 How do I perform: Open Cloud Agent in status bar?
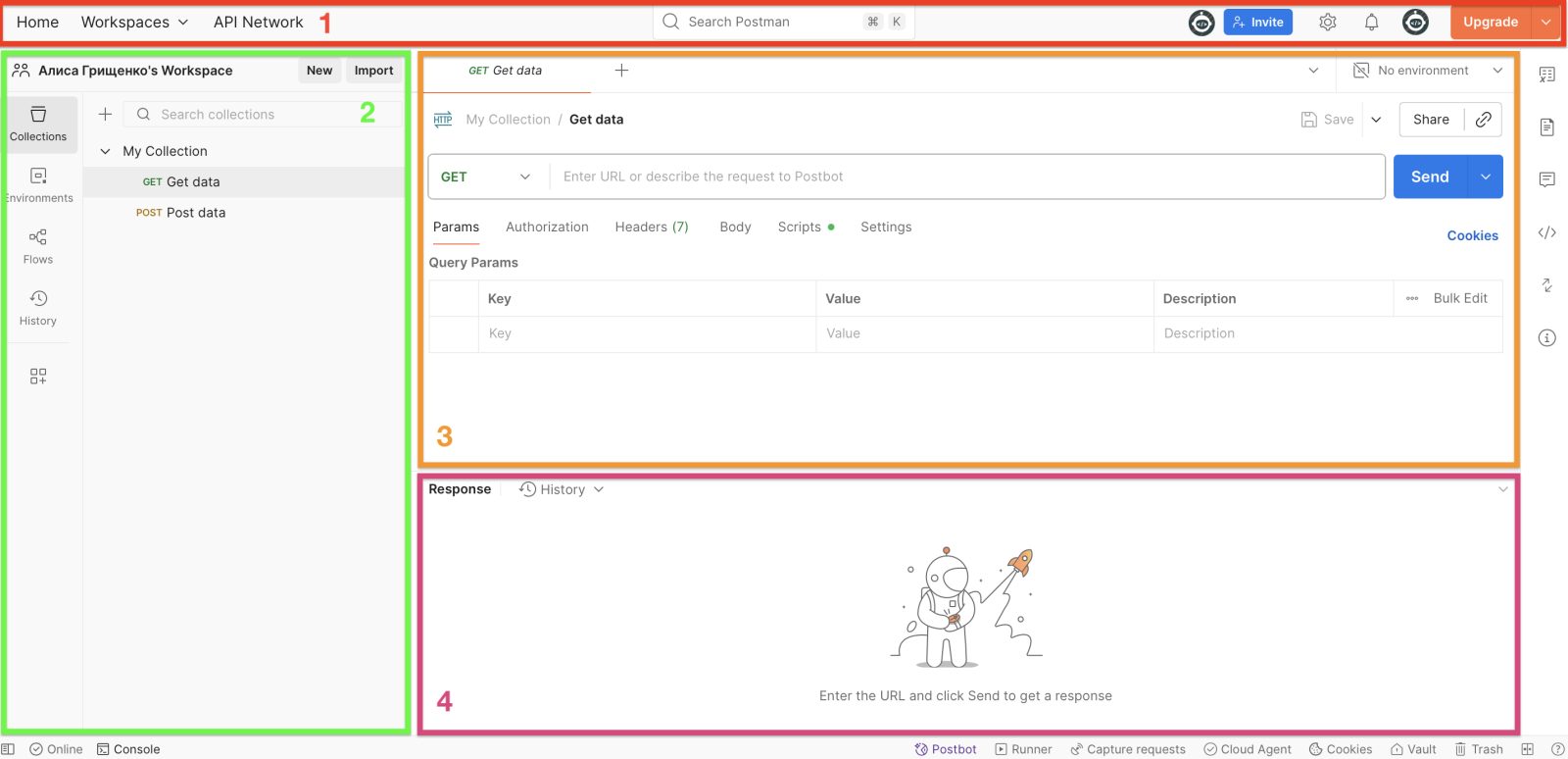1248,749
